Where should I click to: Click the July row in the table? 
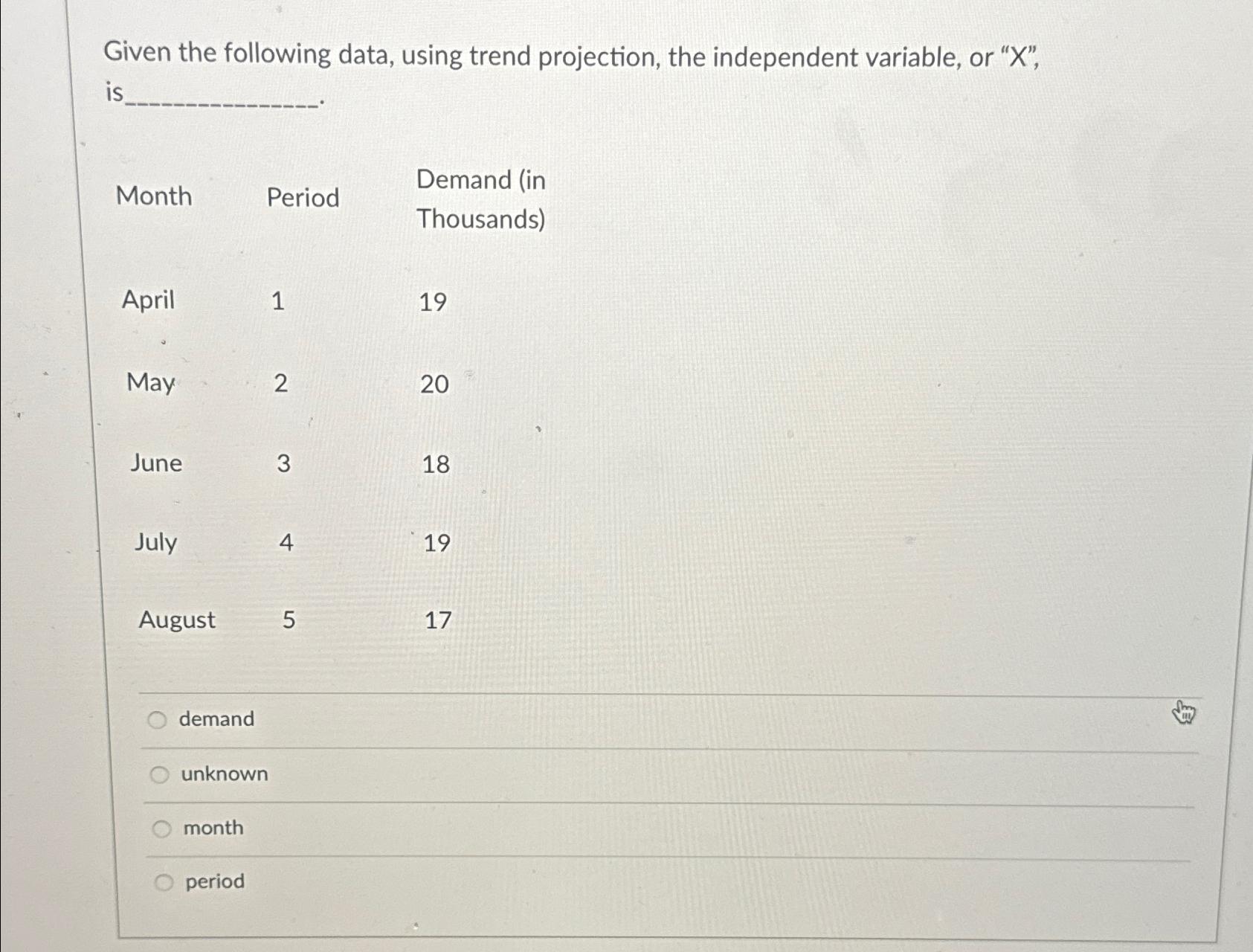tap(152, 544)
